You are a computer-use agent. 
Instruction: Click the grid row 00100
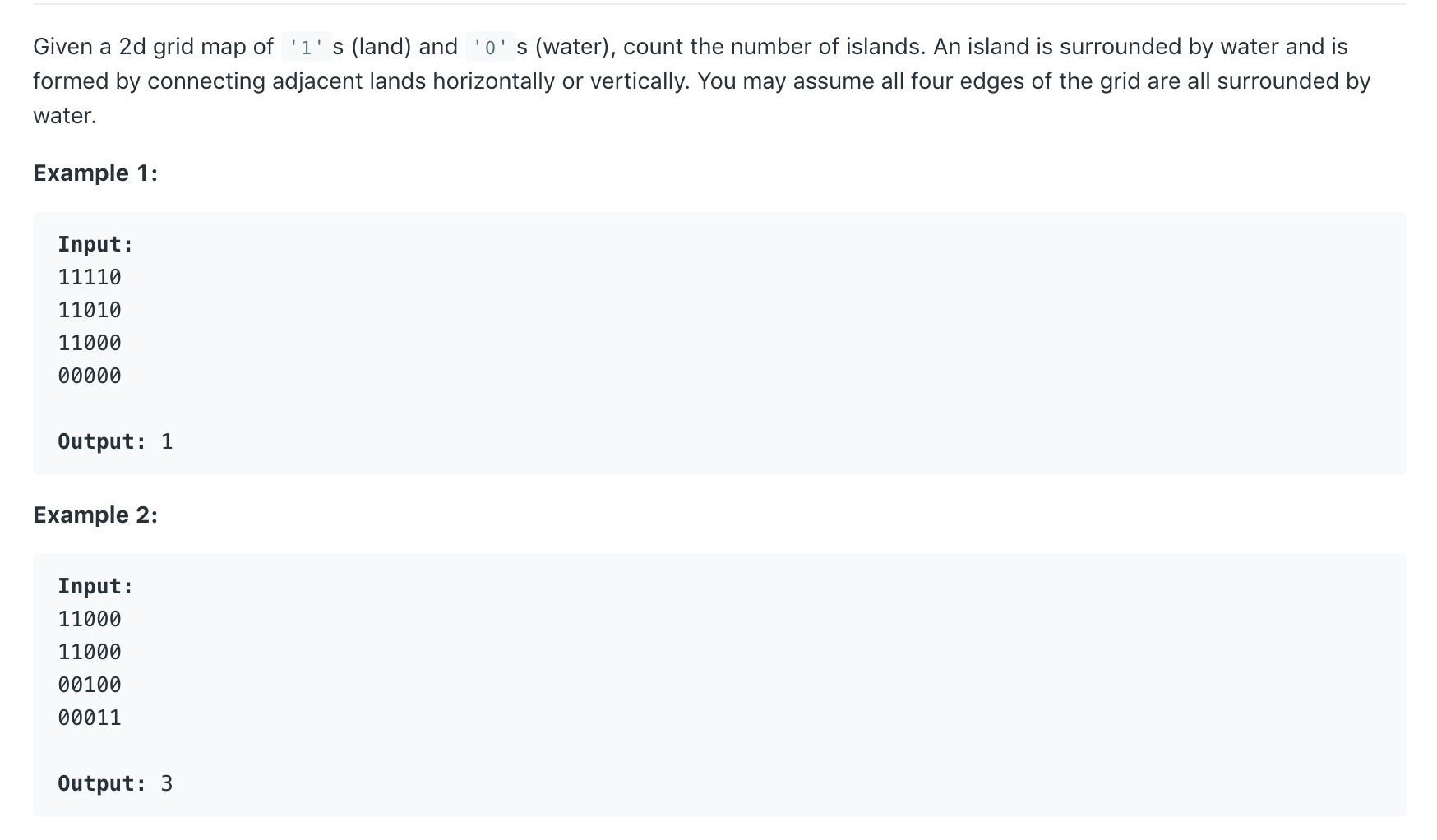90,685
